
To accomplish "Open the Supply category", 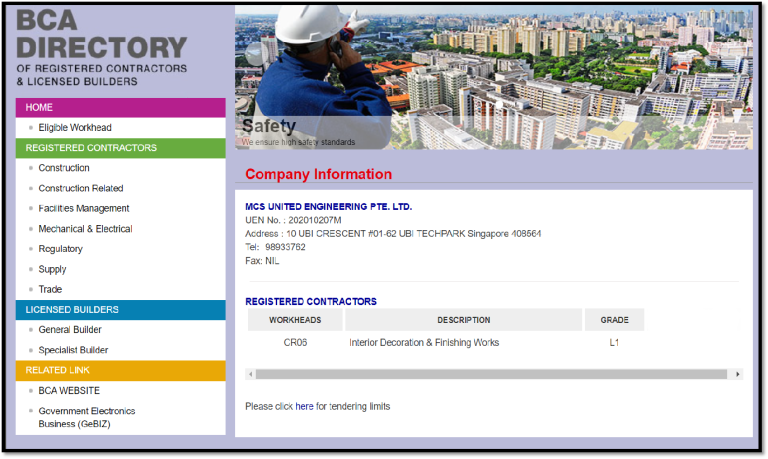I will point(52,269).
